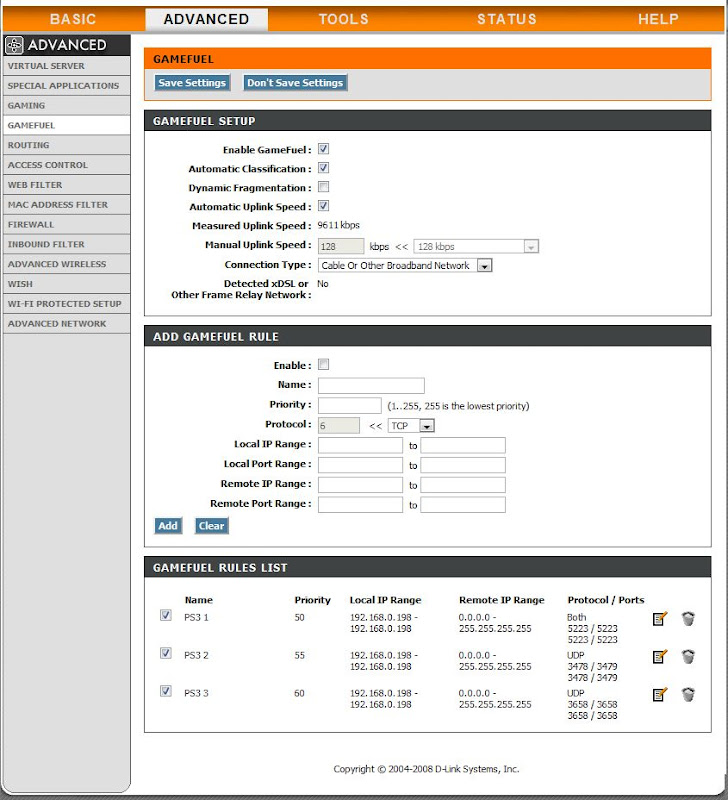The image size is (728, 800).
Task: Click the Protocol number field
Action: (339, 426)
